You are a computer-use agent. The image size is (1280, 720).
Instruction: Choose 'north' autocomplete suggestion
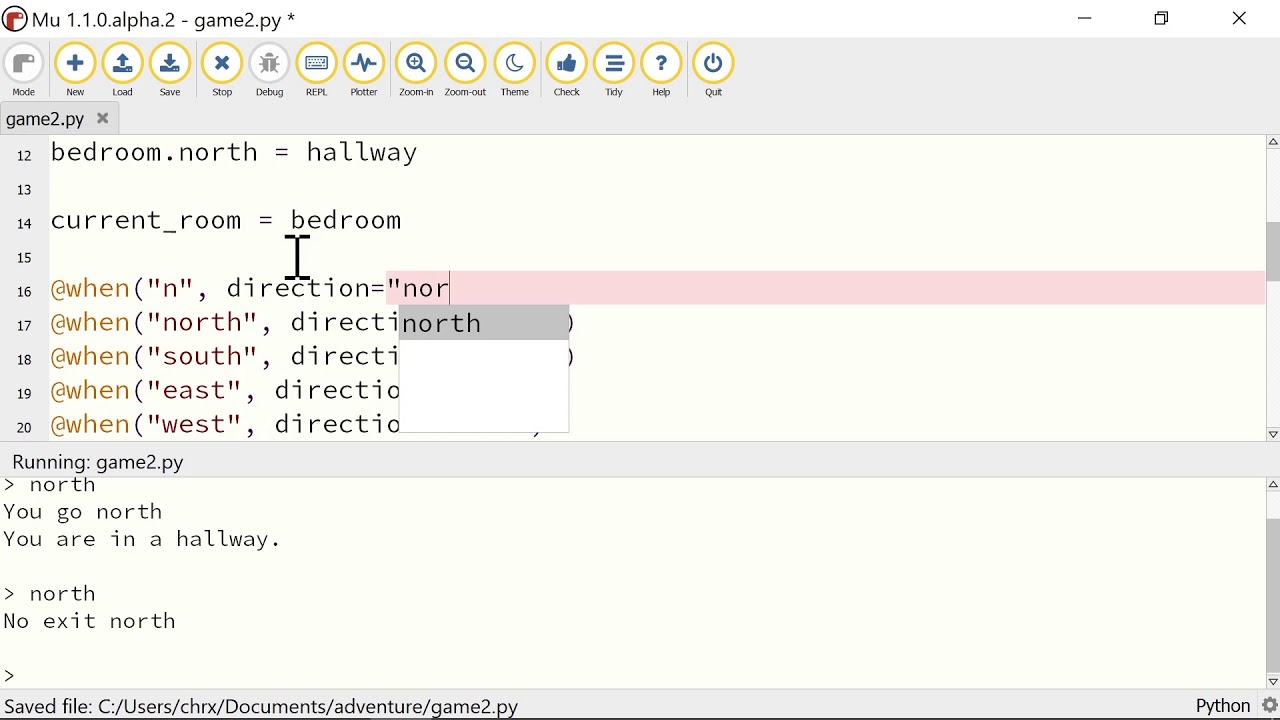pos(485,324)
